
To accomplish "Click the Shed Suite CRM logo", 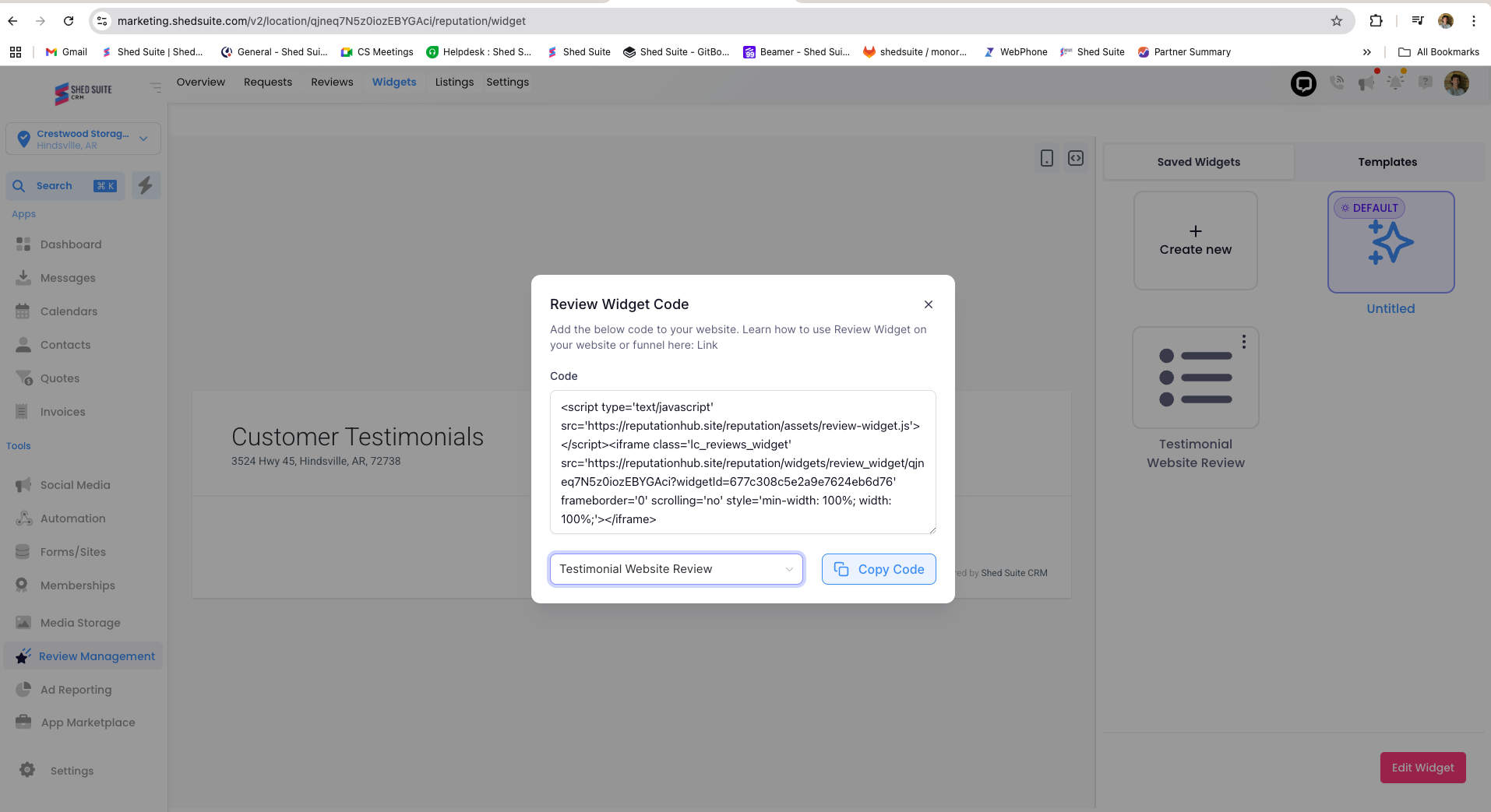I will (x=83, y=93).
